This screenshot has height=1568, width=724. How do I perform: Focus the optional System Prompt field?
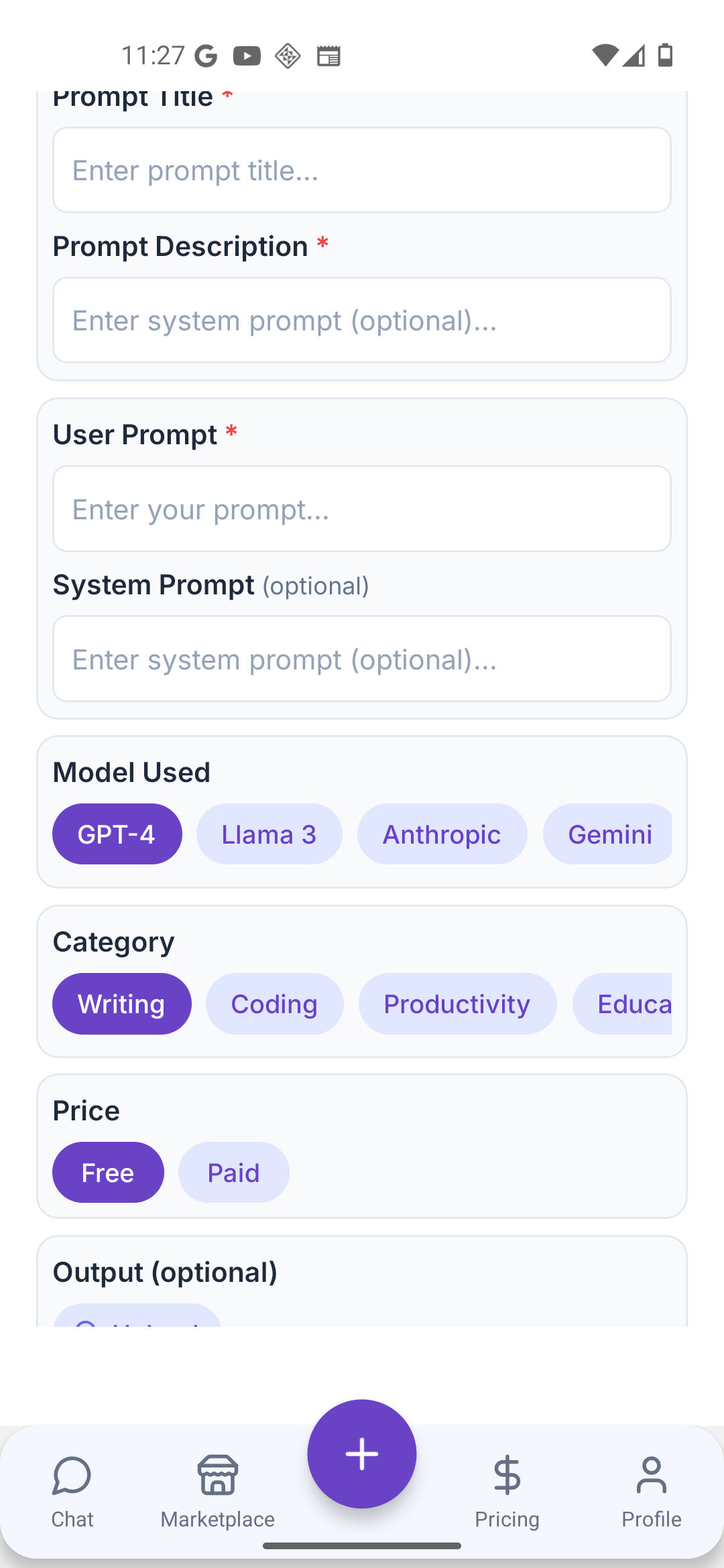pos(362,659)
